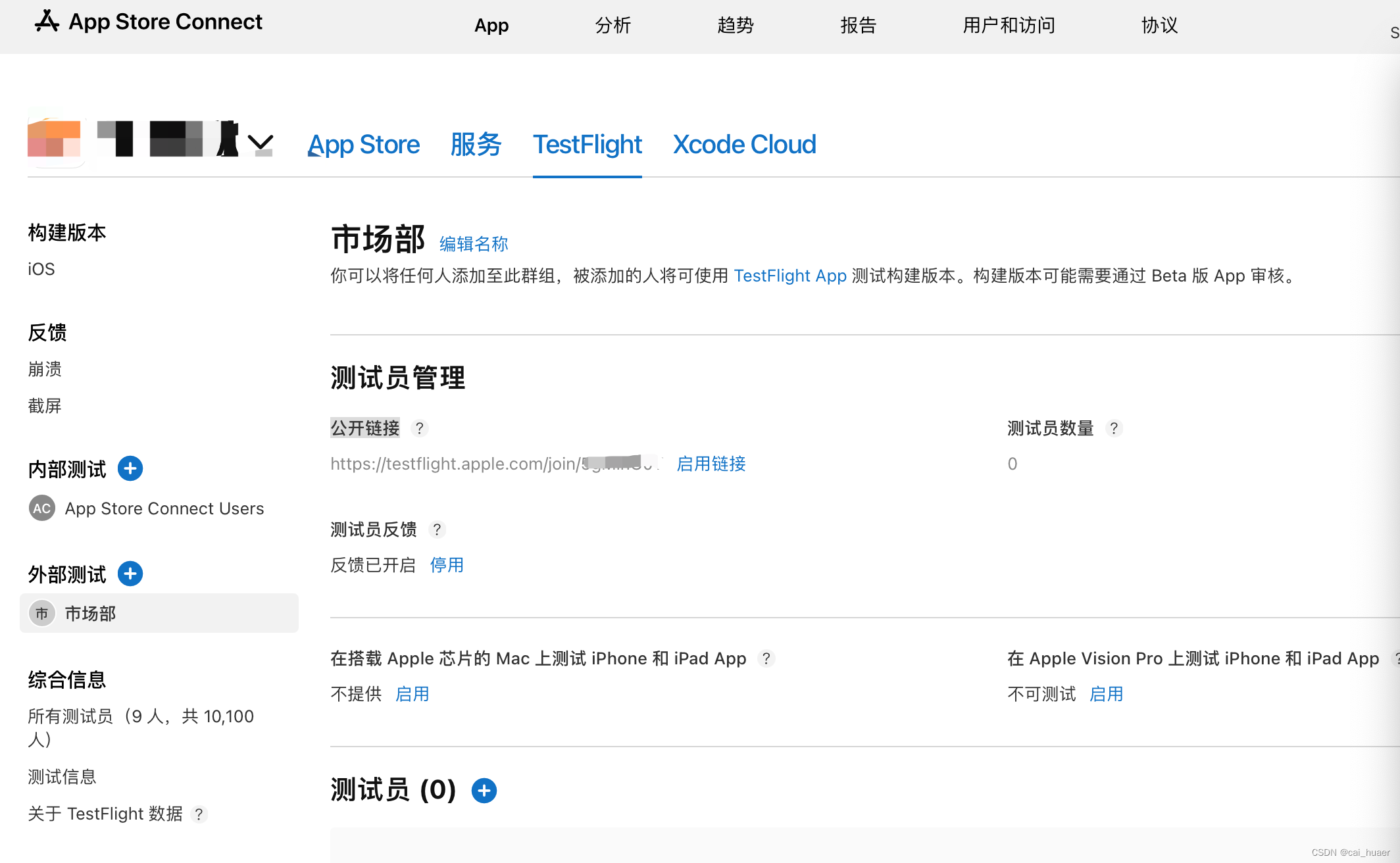Add a new external testing group

(130, 574)
